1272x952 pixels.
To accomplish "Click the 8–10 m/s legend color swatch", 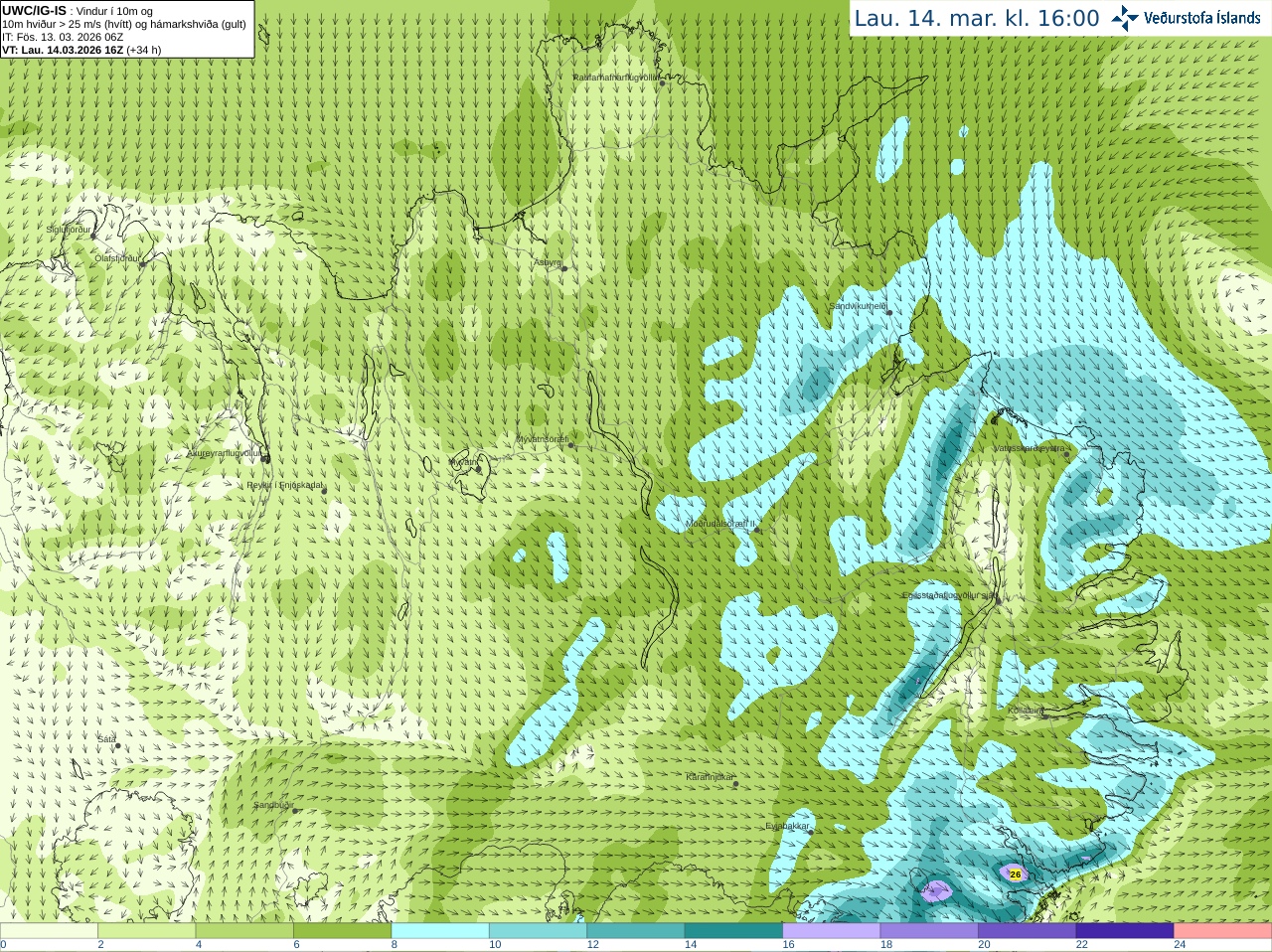I will 440,931.
